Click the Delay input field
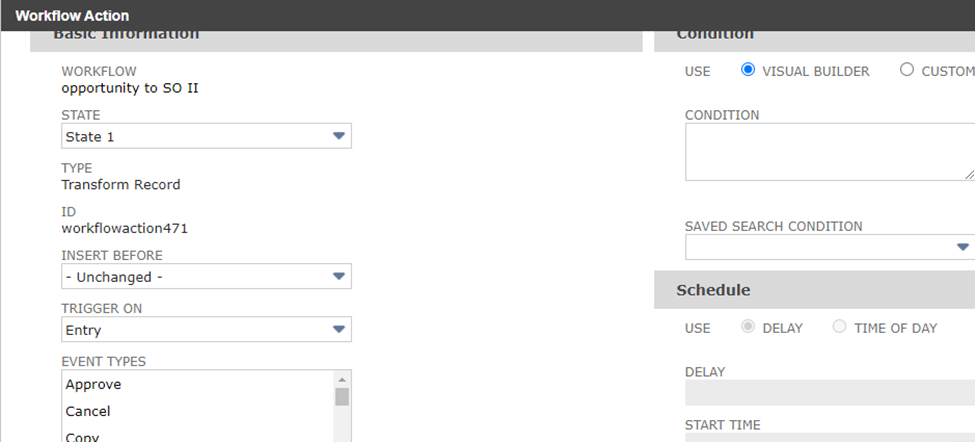Viewport: 975px width, 442px height. (x=830, y=393)
